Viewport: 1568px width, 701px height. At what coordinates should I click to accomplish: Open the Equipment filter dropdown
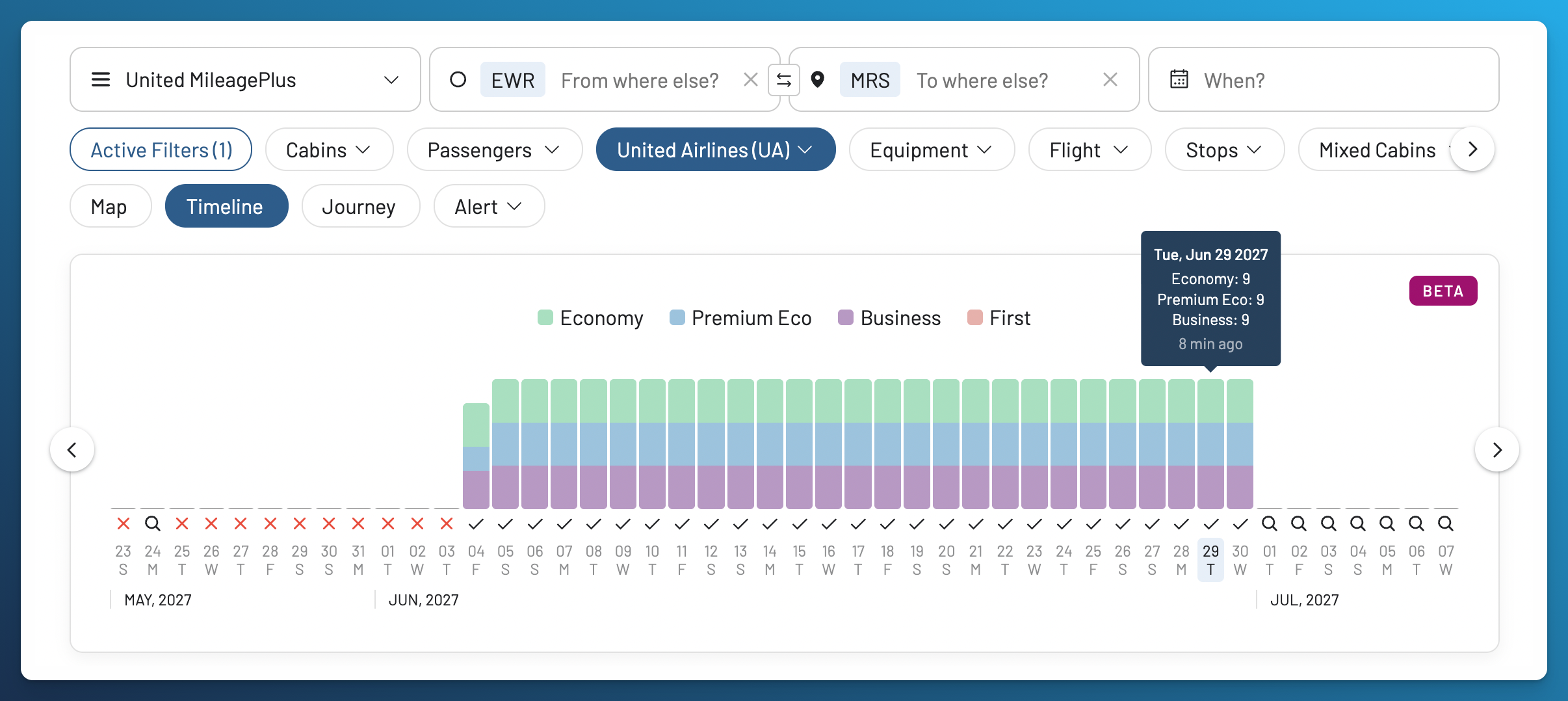click(x=932, y=150)
